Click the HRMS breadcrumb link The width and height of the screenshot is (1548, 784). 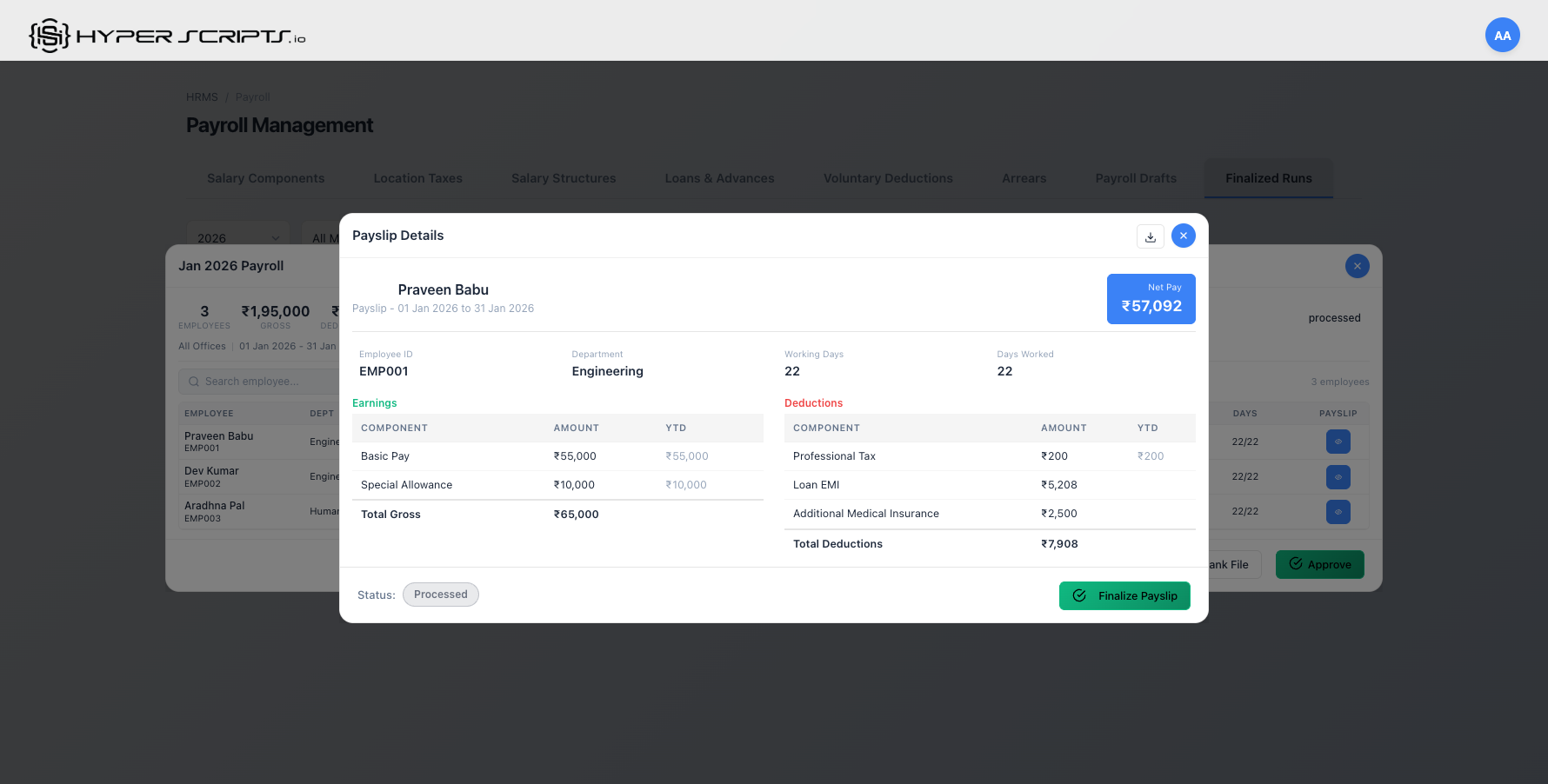tap(202, 97)
